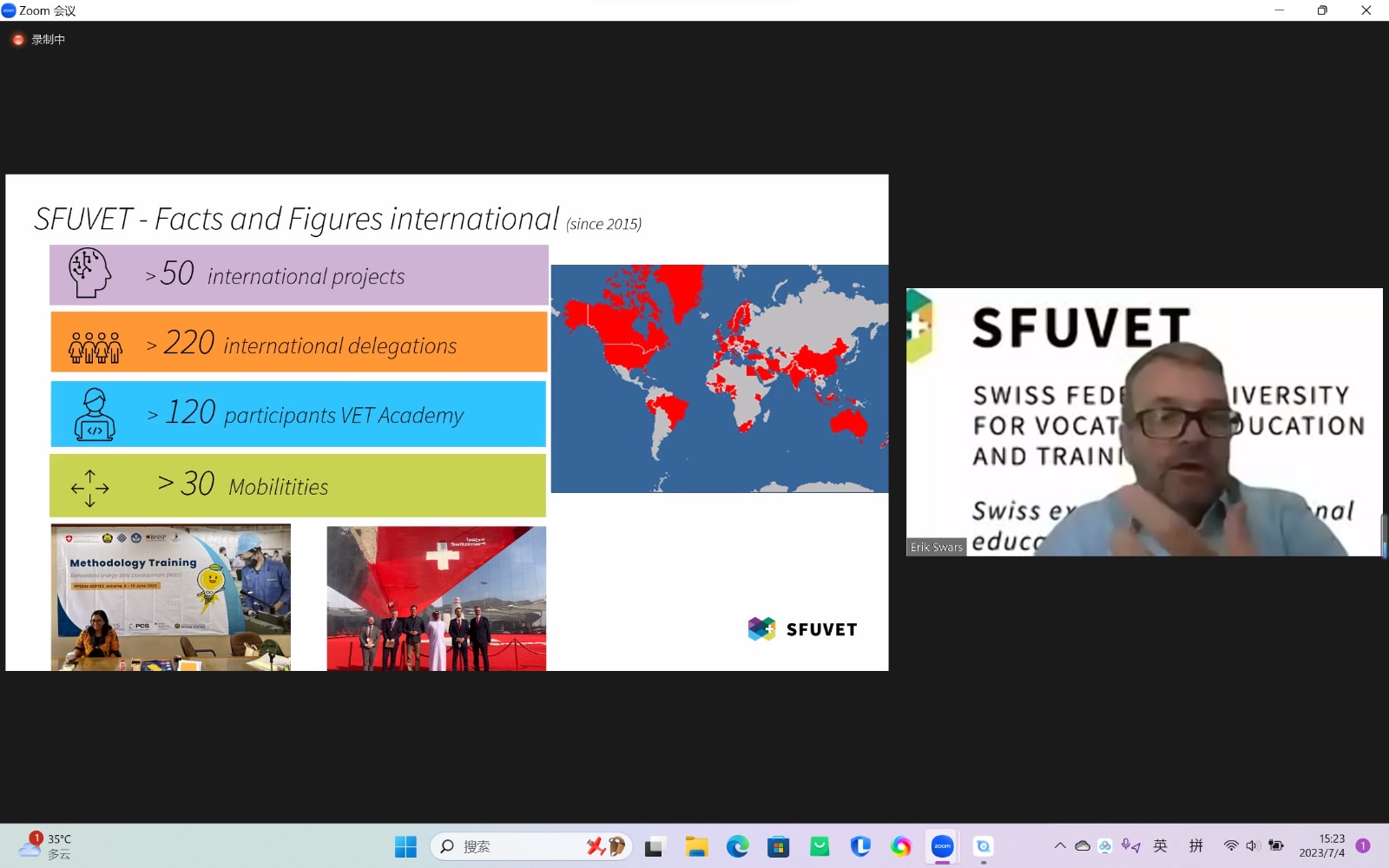Click the '>50 international projects' bar
The height and width of the screenshot is (868, 1389).
pyautogui.click(x=299, y=275)
